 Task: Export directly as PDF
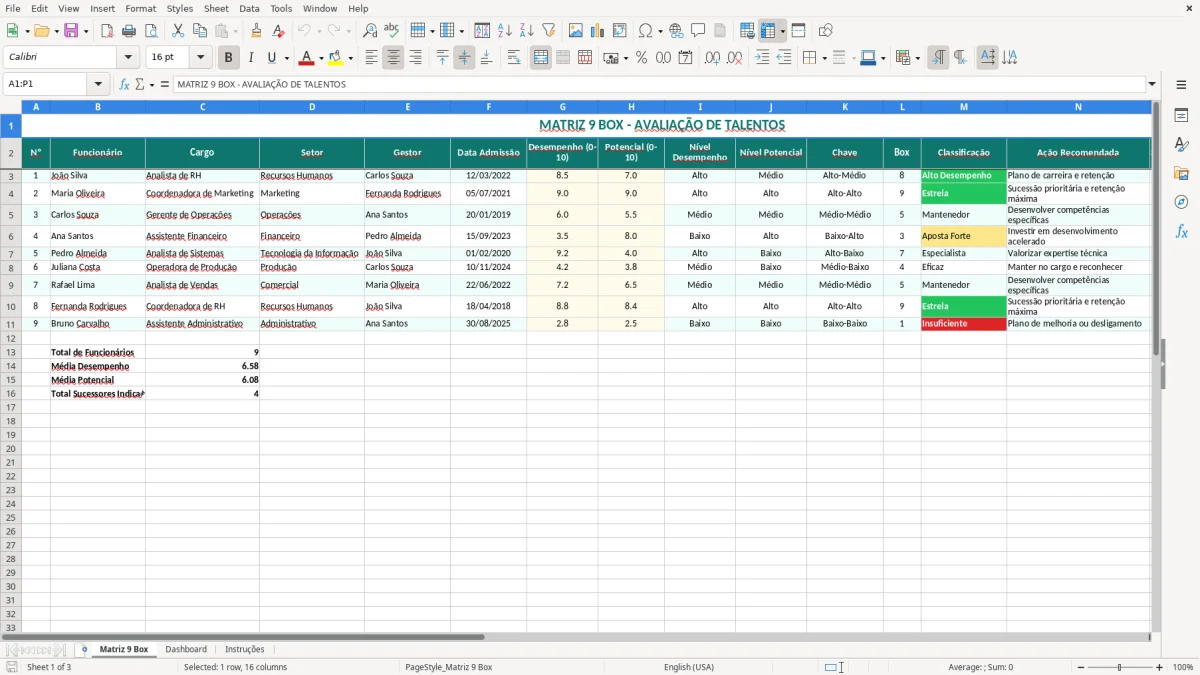(107, 31)
